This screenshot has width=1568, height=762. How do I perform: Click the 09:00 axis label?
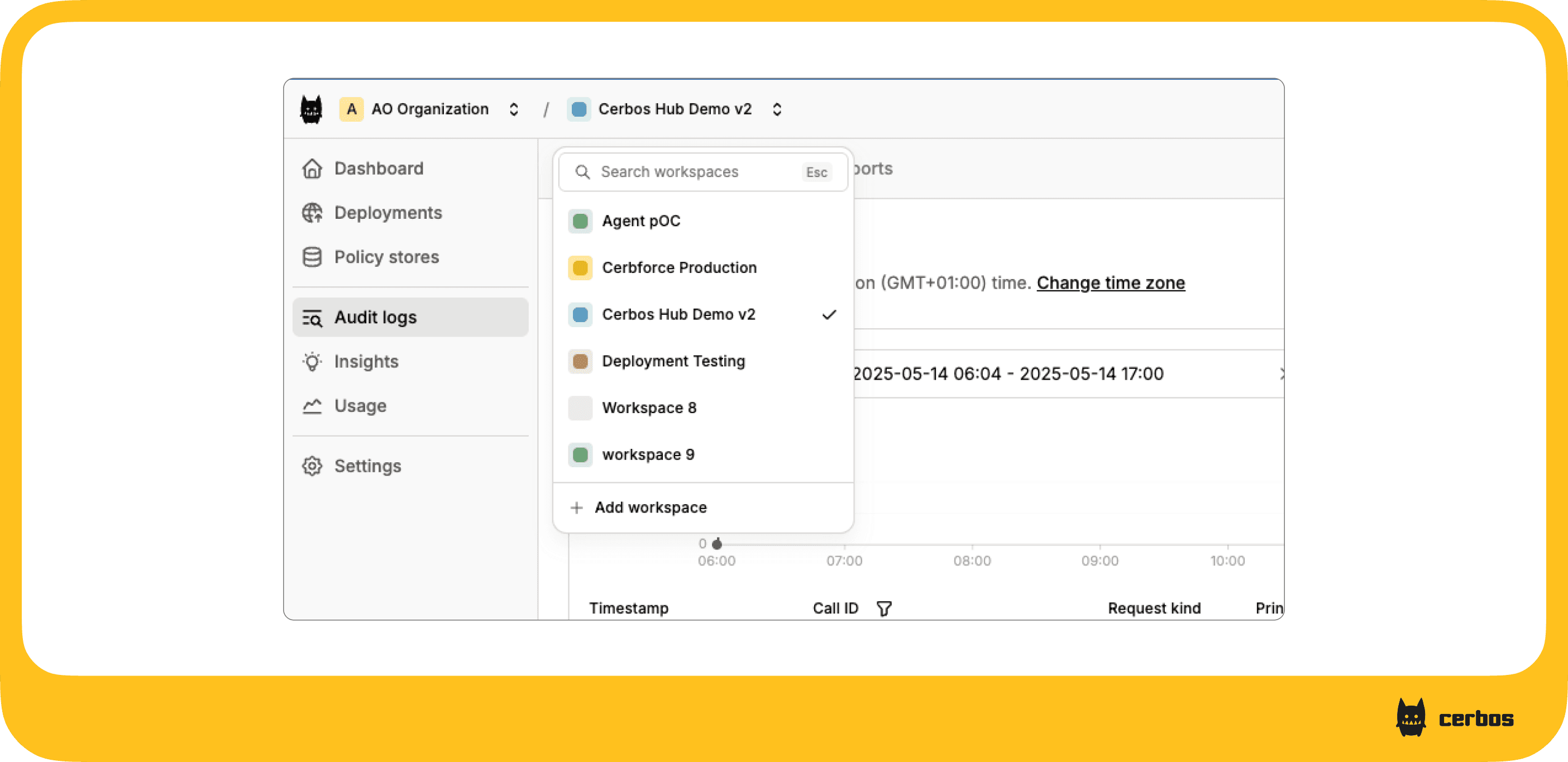tap(1100, 560)
